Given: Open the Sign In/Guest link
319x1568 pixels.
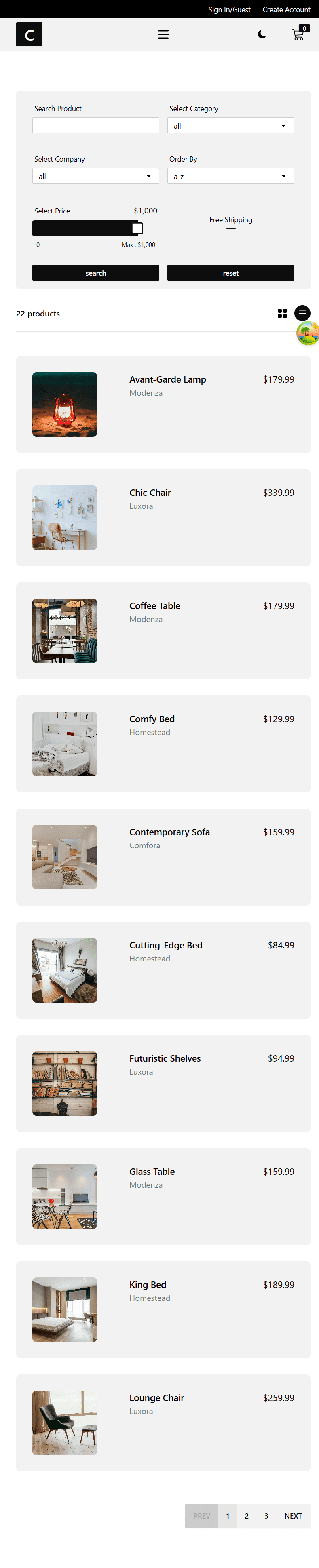Looking at the screenshot, I should tap(229, 10).
